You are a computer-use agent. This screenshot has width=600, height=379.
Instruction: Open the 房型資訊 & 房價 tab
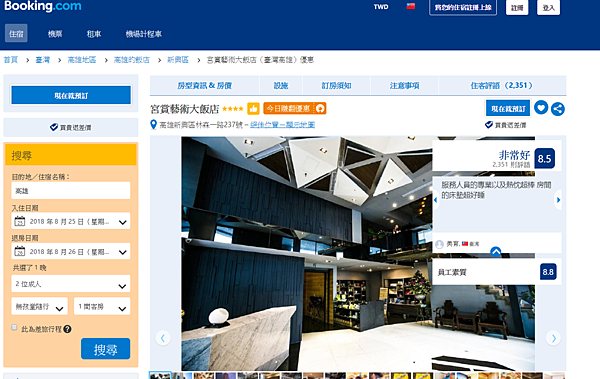click(204, 85)
